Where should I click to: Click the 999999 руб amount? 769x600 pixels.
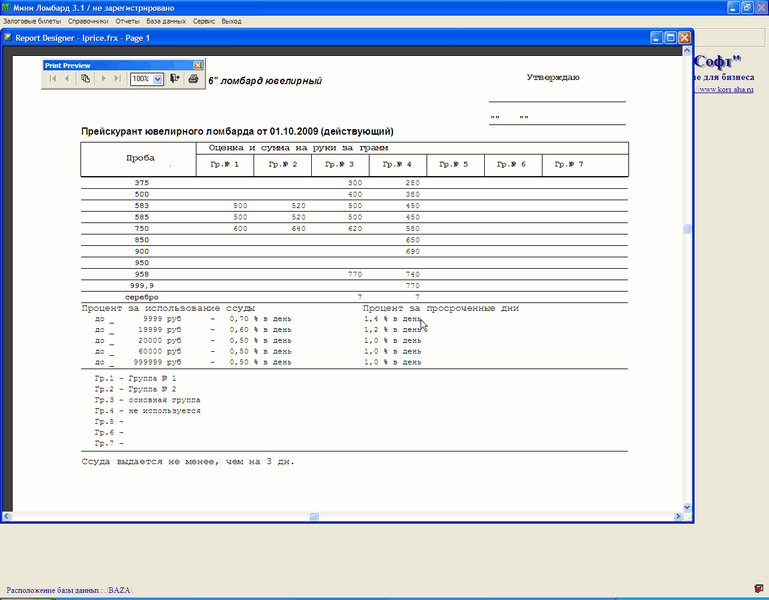[x=157, y=362]
